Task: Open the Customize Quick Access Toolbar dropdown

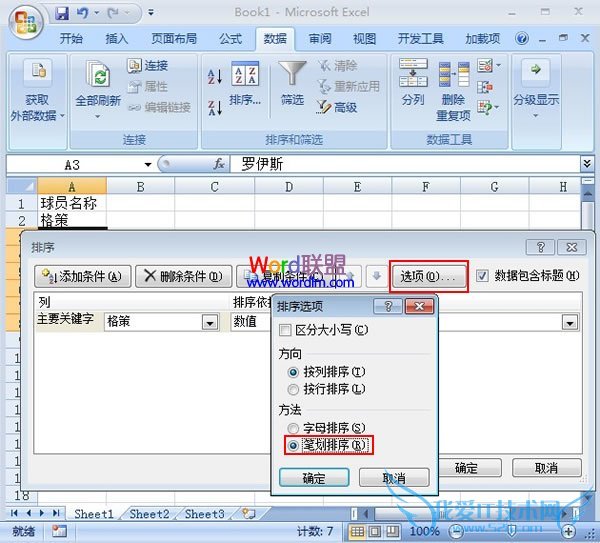Action: [151, 13]
